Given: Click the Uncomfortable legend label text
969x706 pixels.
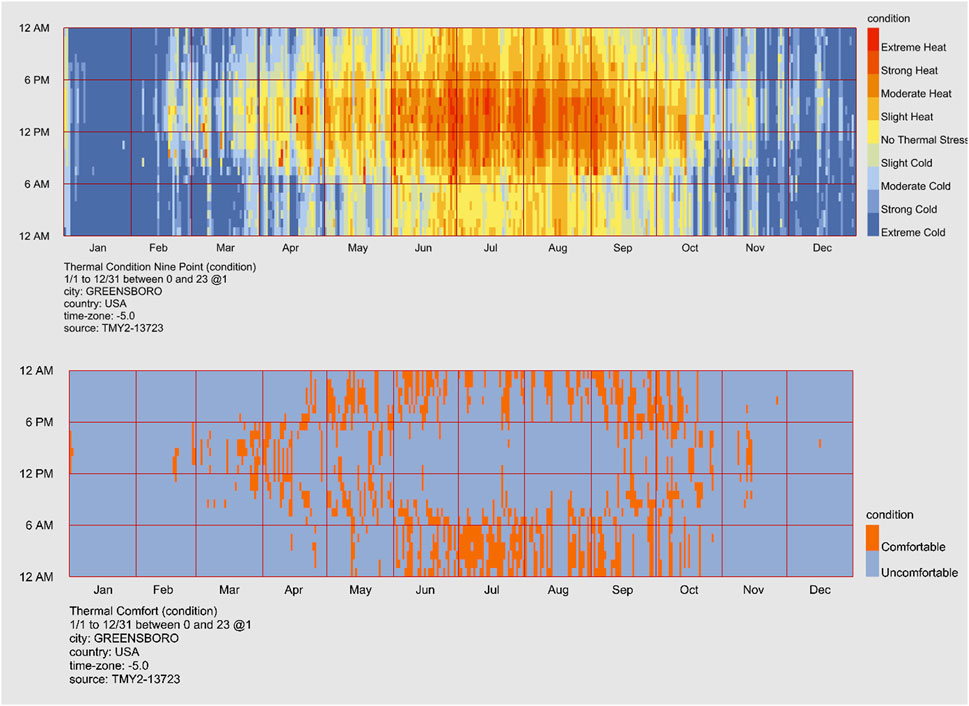Looking at the screenshot, I should coord(920,573).
